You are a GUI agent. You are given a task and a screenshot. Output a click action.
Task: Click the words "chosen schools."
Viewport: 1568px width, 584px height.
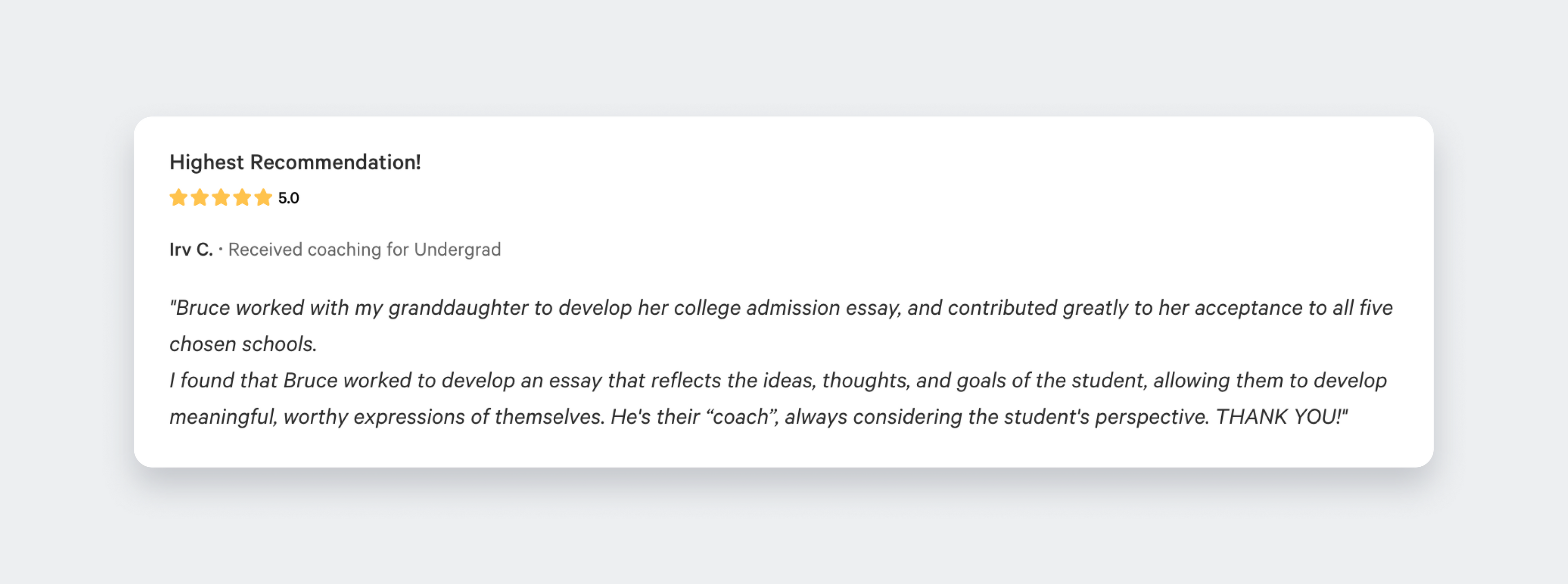(x=243, y=345)
